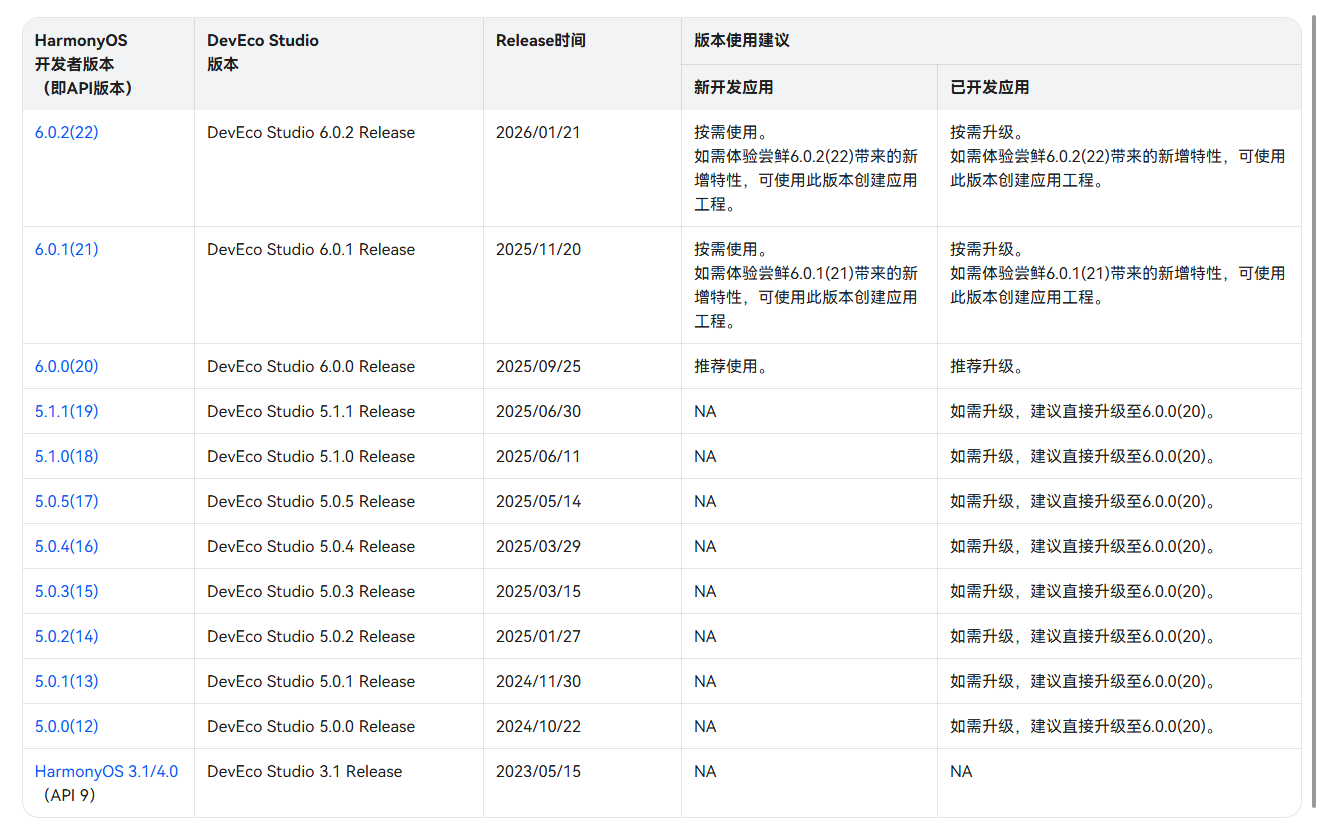Click the release date 2025/03/15

pos(538,591)
